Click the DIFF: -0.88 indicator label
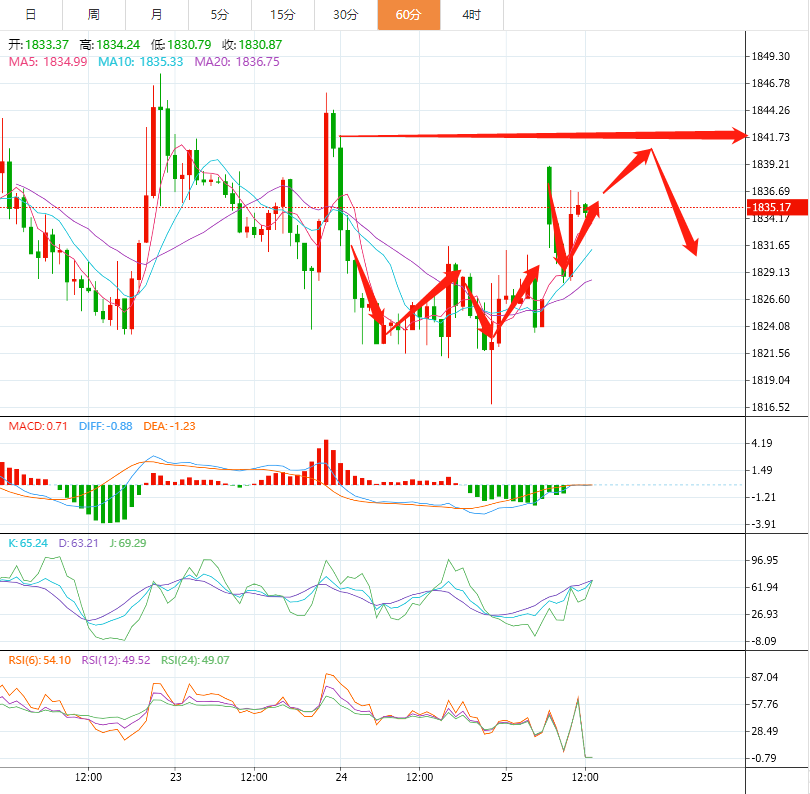The image size is (810, 794). pyautogui.click(x=105, y=426)
